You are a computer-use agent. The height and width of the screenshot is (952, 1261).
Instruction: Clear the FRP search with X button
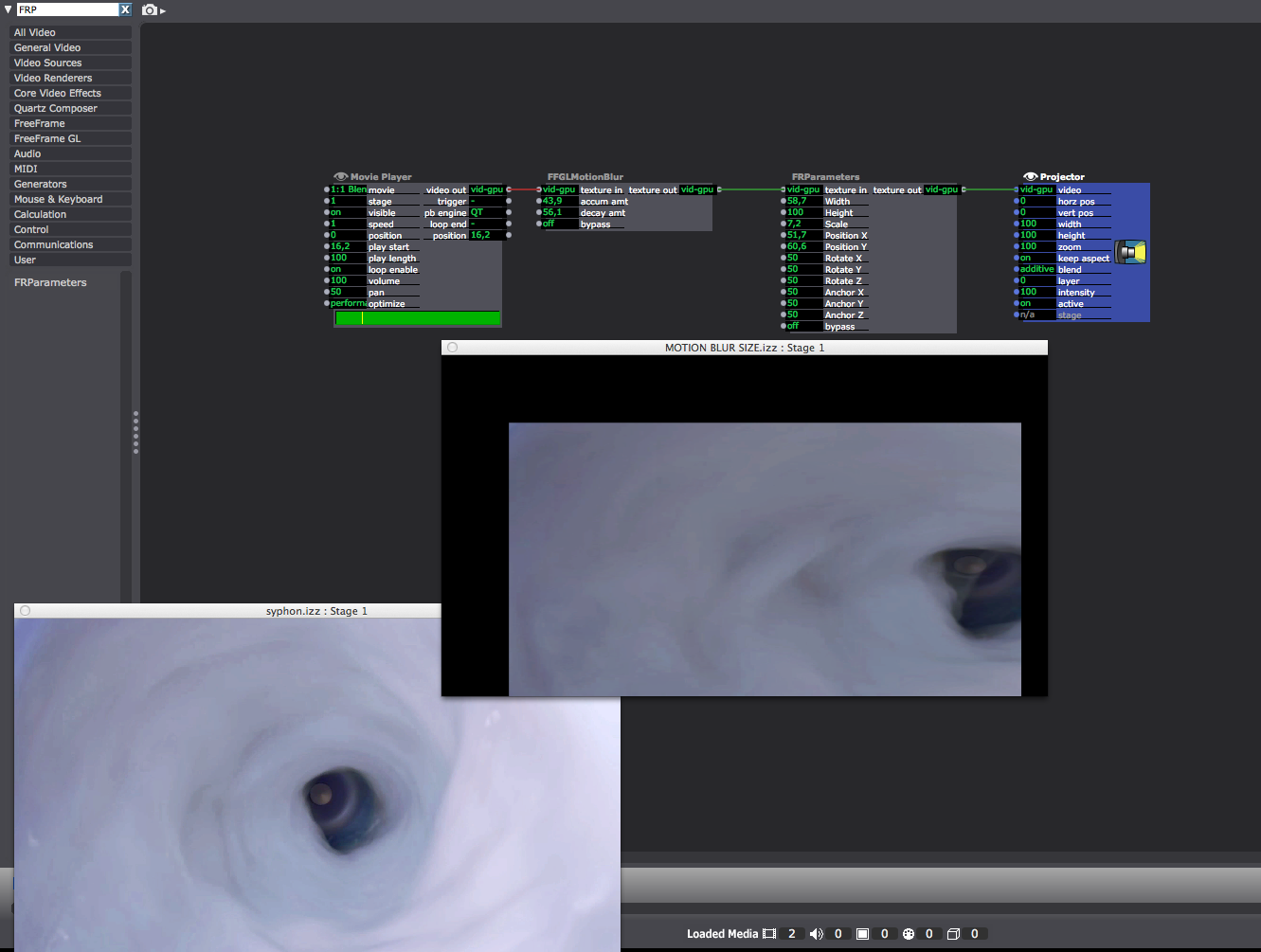click(125, 9)
